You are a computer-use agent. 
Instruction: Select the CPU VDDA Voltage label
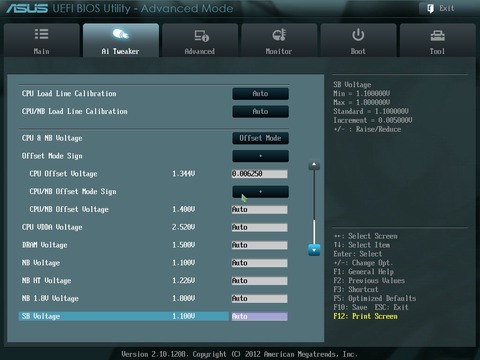pyautogui.click(x=52, y=227)
